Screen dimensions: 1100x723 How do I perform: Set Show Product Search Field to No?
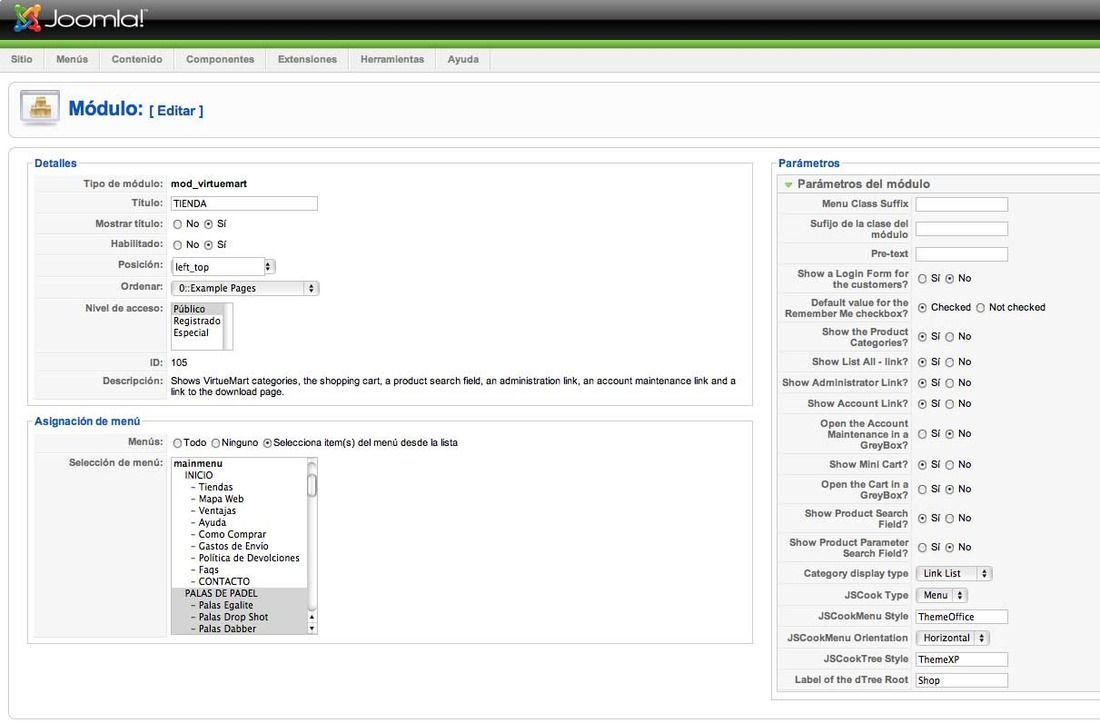click(x=950, y=519)
